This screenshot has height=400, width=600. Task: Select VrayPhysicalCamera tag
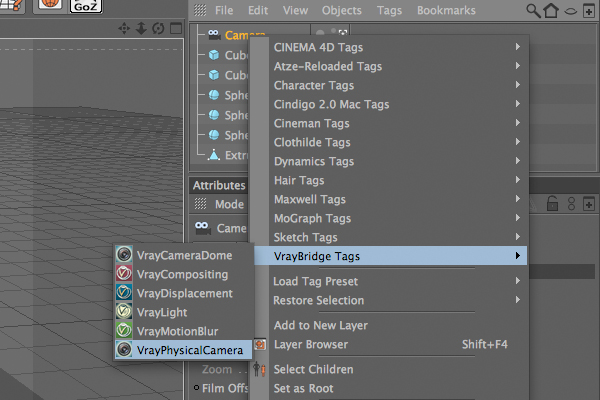click(183, 349)
